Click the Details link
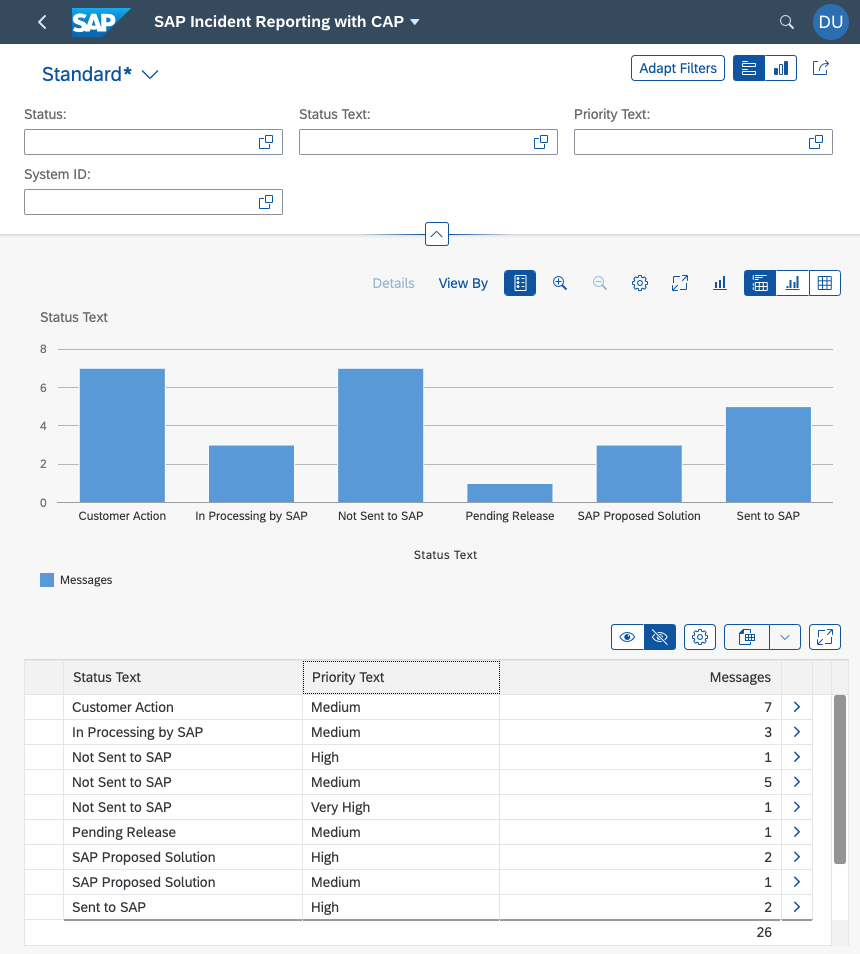860x954 pixels. tap(394, 284)
